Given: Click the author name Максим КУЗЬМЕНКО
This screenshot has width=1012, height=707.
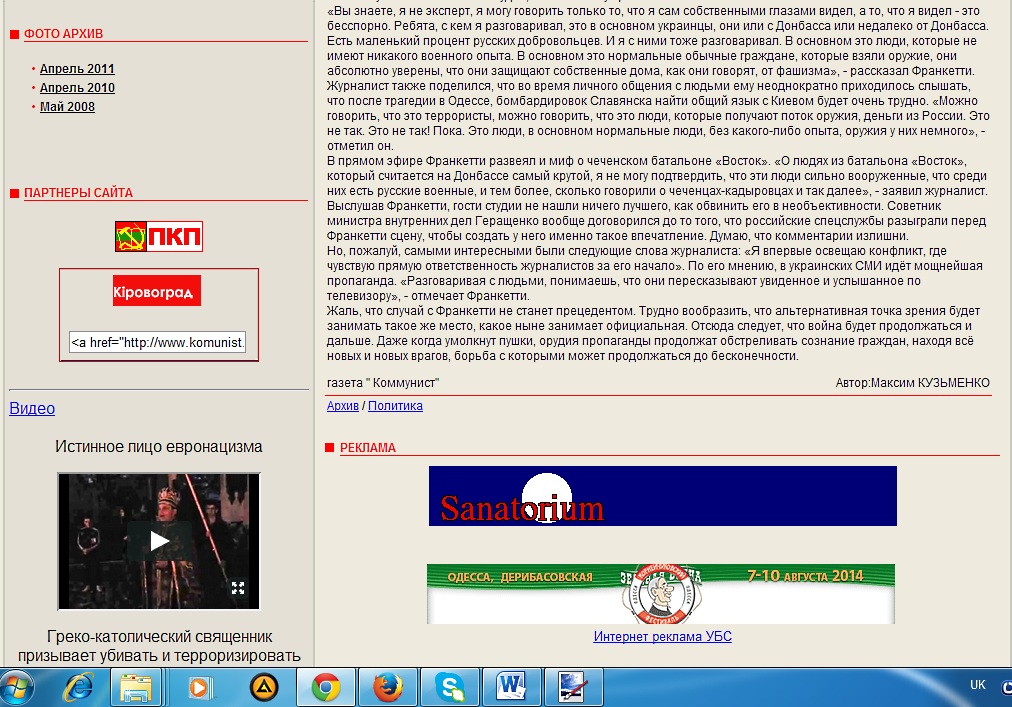Looking at the screenshot, I should pyautogui.click(x=930, y=383).
